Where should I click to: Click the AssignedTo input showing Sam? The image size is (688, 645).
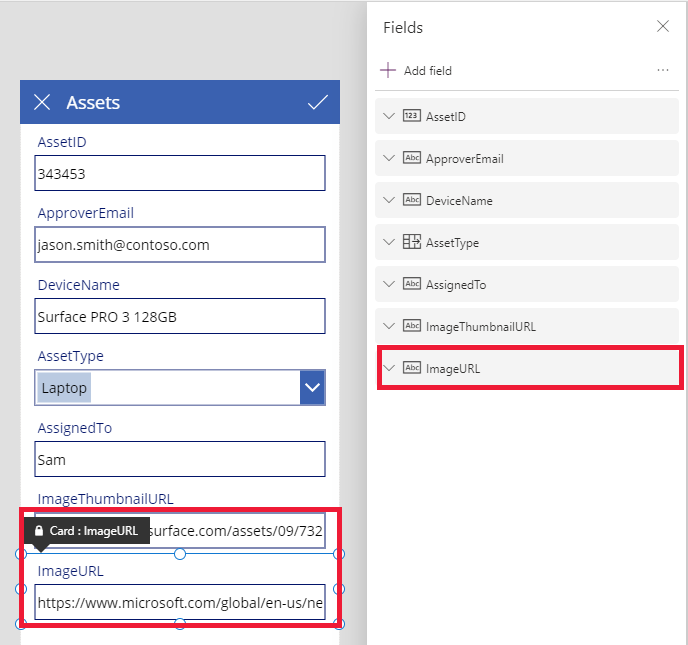pos(180,459)
